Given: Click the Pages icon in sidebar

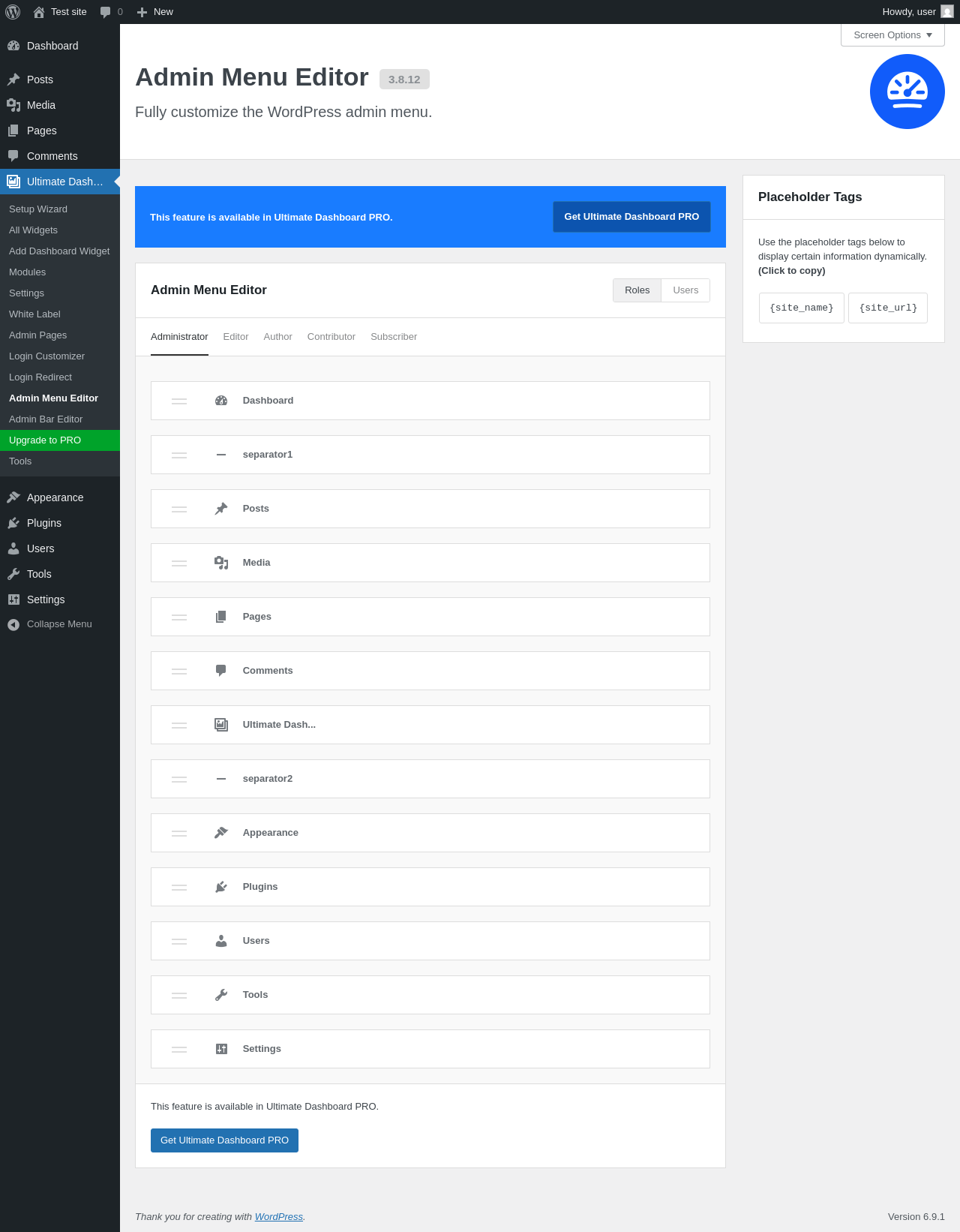Looking at the screenshot, I should (x=13, y=131).
